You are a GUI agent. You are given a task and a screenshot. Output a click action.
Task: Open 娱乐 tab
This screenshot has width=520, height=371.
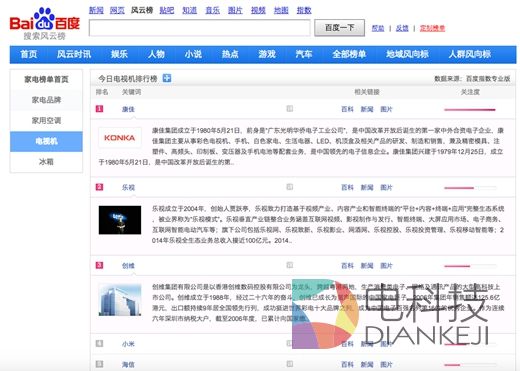119,54
